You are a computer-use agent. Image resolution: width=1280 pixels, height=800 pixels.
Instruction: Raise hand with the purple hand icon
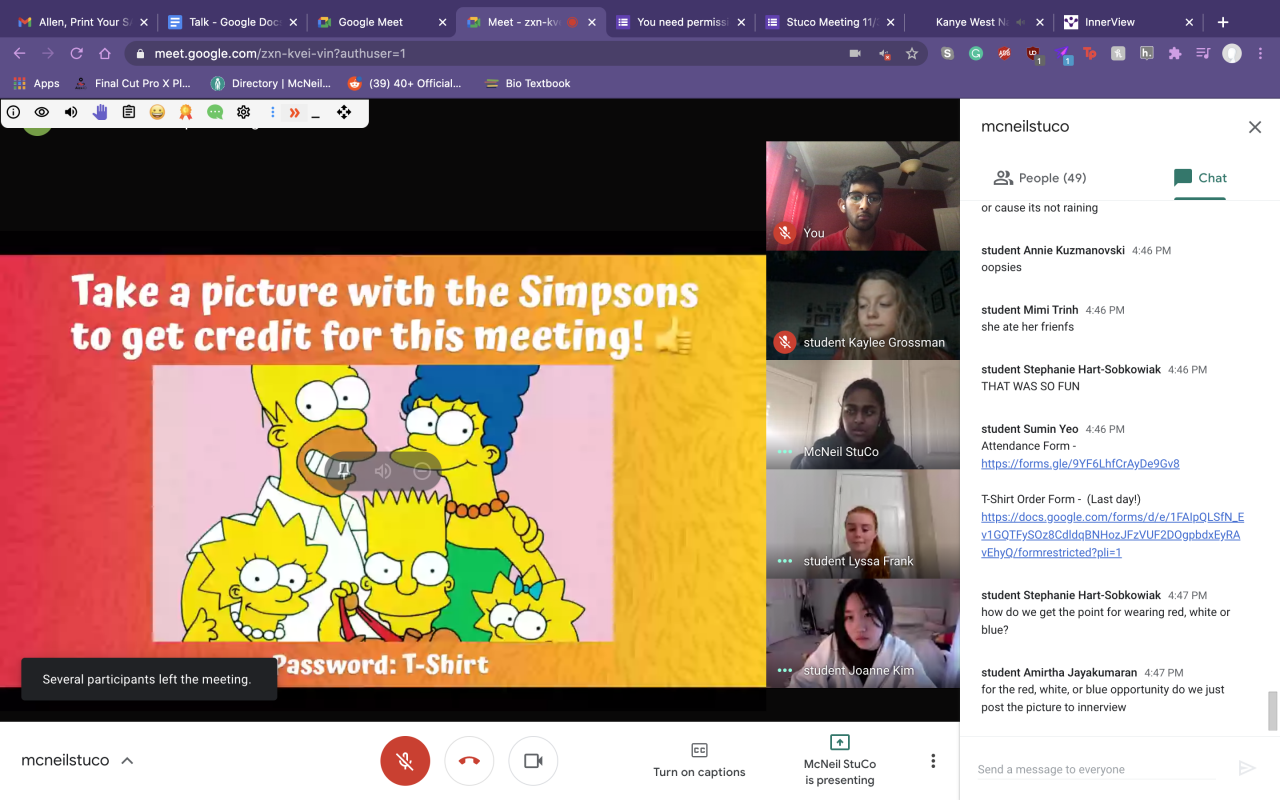[100, 113]
